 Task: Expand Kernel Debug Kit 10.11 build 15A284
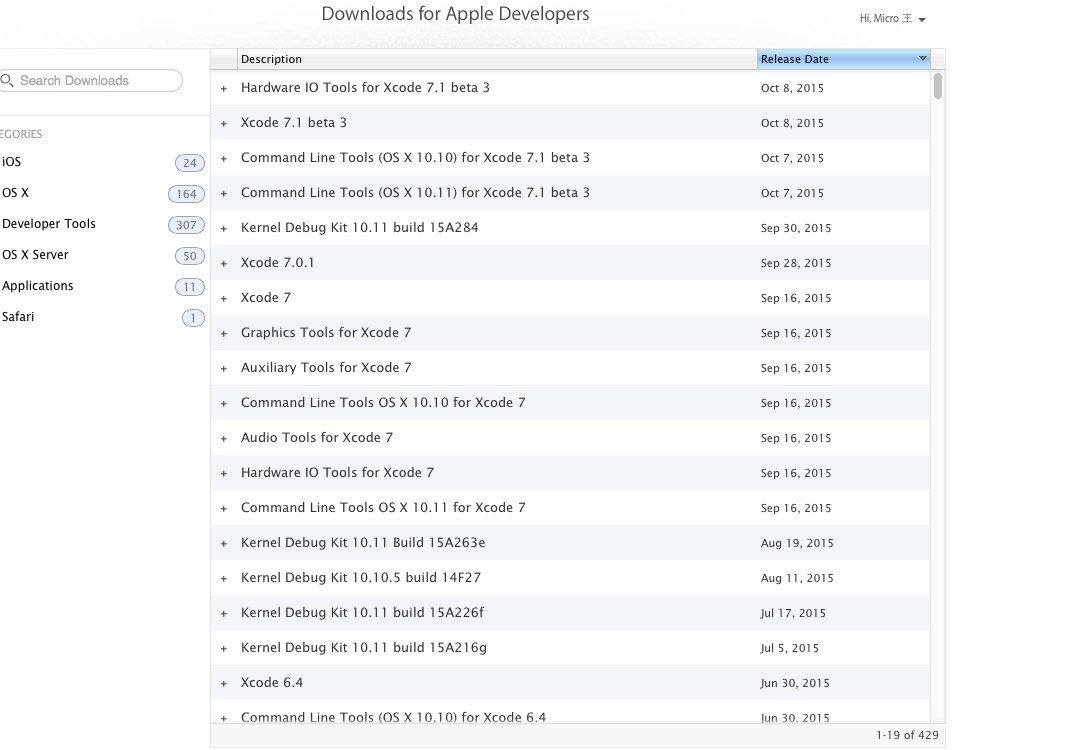click(224, 229)
